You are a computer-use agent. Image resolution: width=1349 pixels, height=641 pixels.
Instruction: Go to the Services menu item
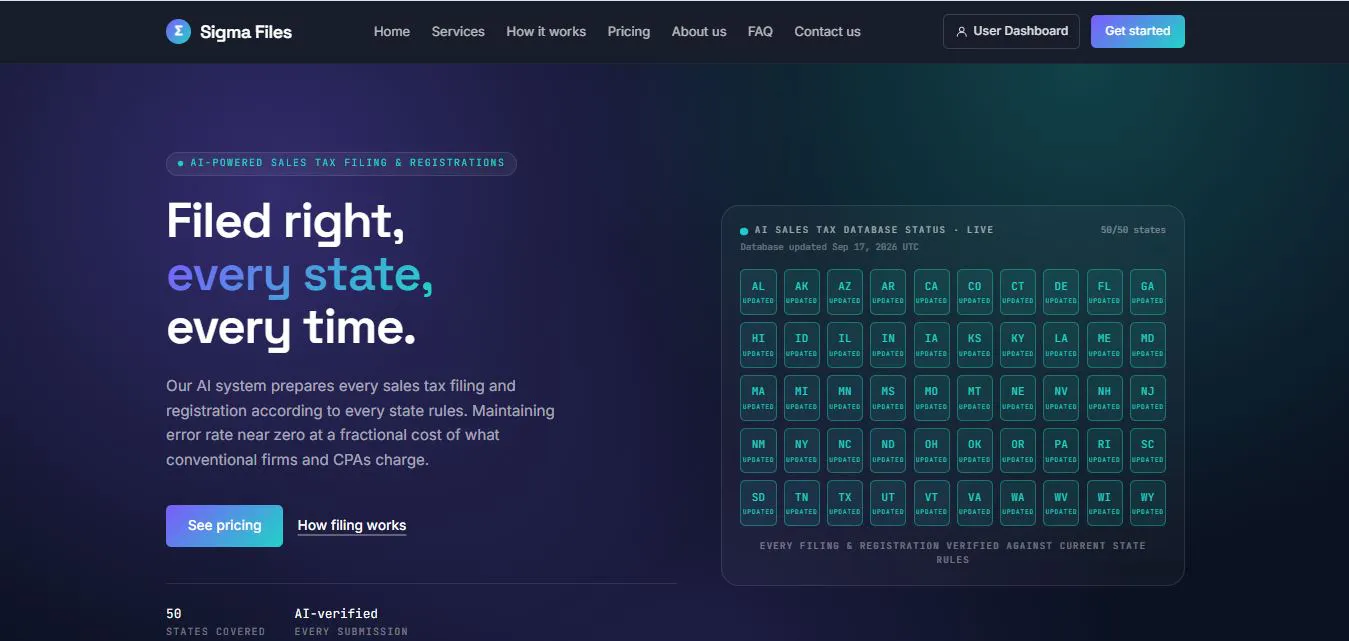(458, 32)
